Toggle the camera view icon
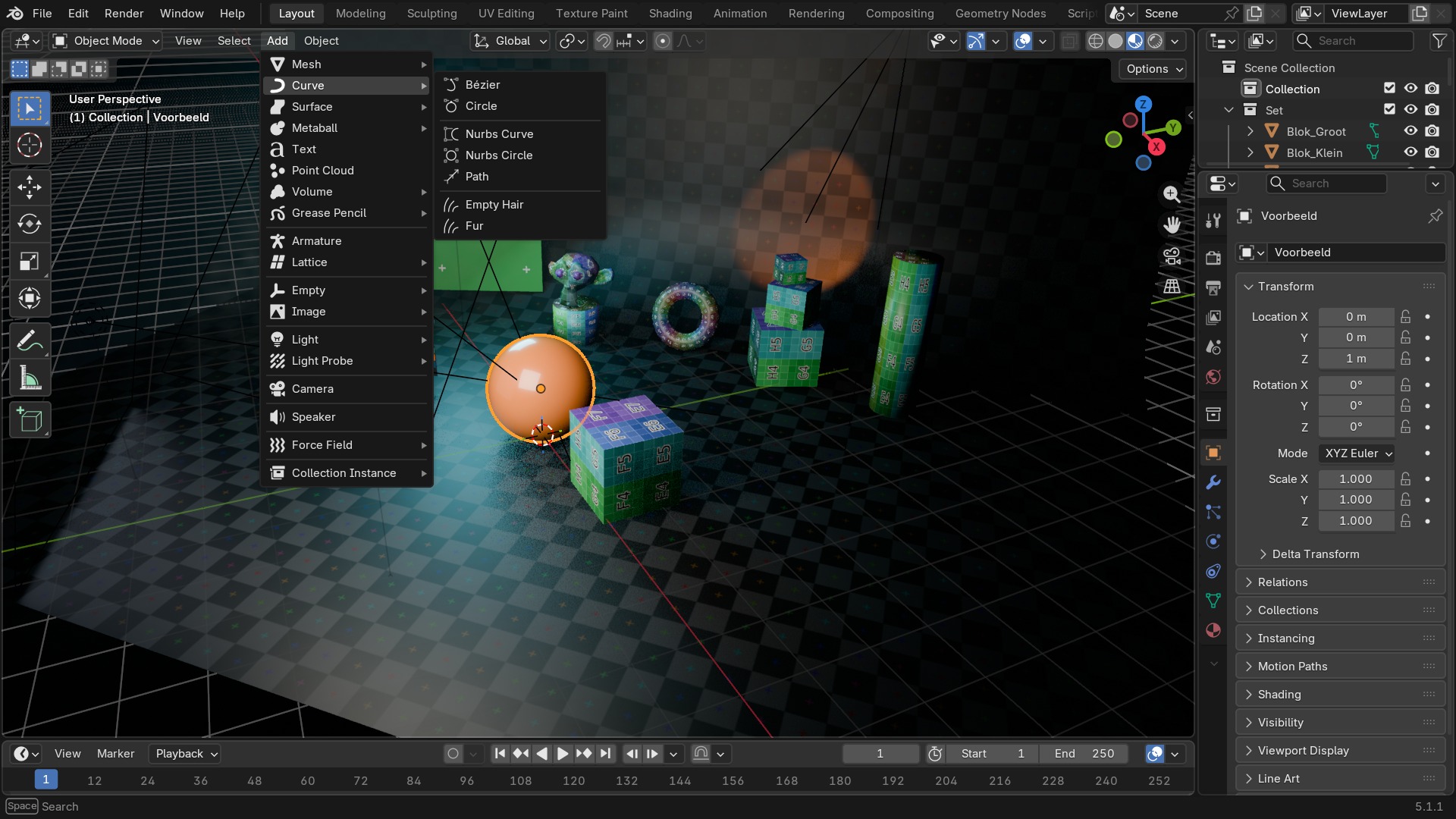This screenshot has width=1456, height=819. 1172,256
